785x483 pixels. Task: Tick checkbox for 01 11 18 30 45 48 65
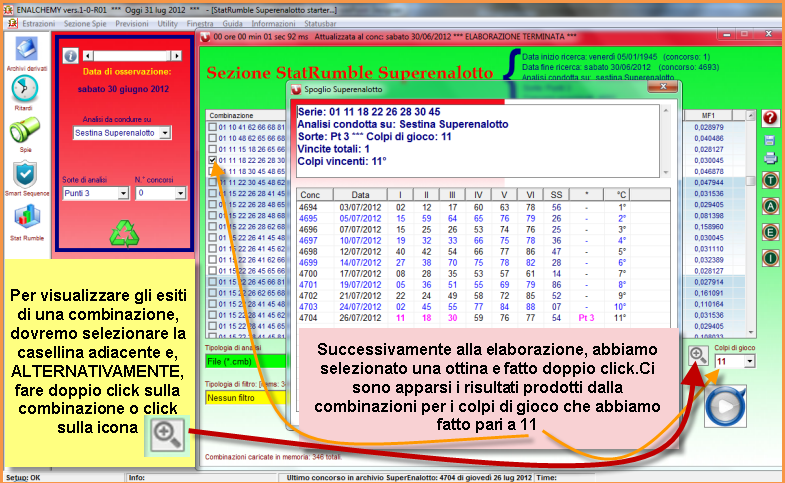[212, 171]
